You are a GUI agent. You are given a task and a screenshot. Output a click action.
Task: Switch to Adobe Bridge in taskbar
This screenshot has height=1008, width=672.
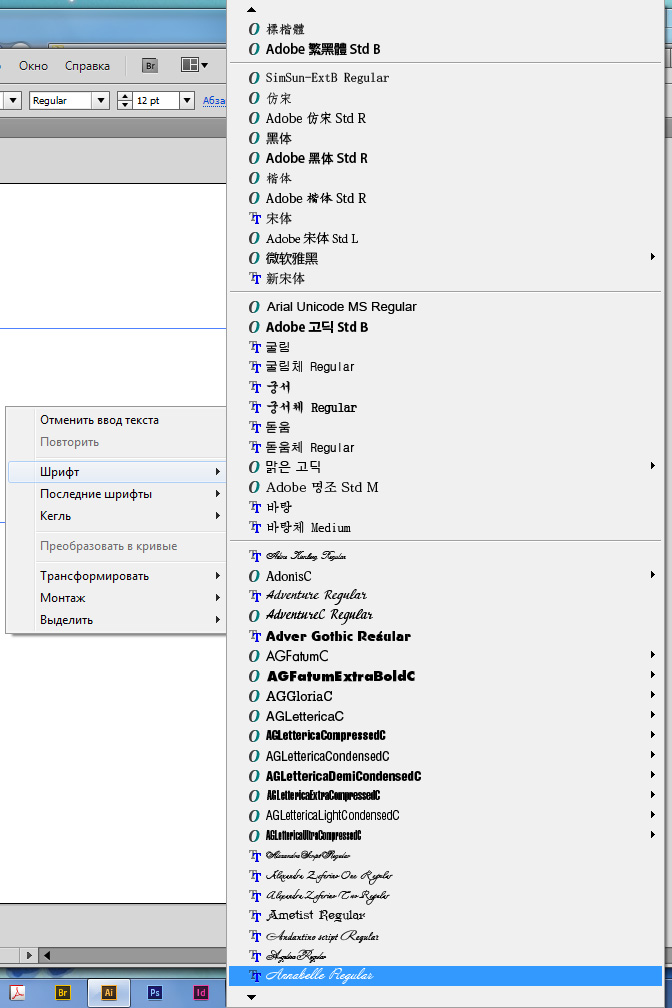click(x=62, y=993)
